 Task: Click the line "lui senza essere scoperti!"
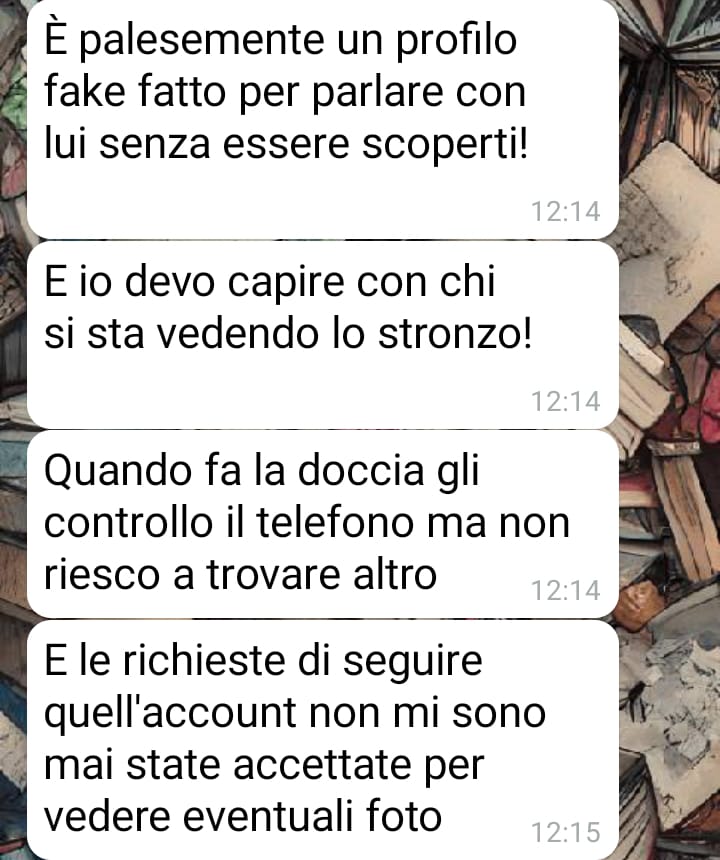286,144
